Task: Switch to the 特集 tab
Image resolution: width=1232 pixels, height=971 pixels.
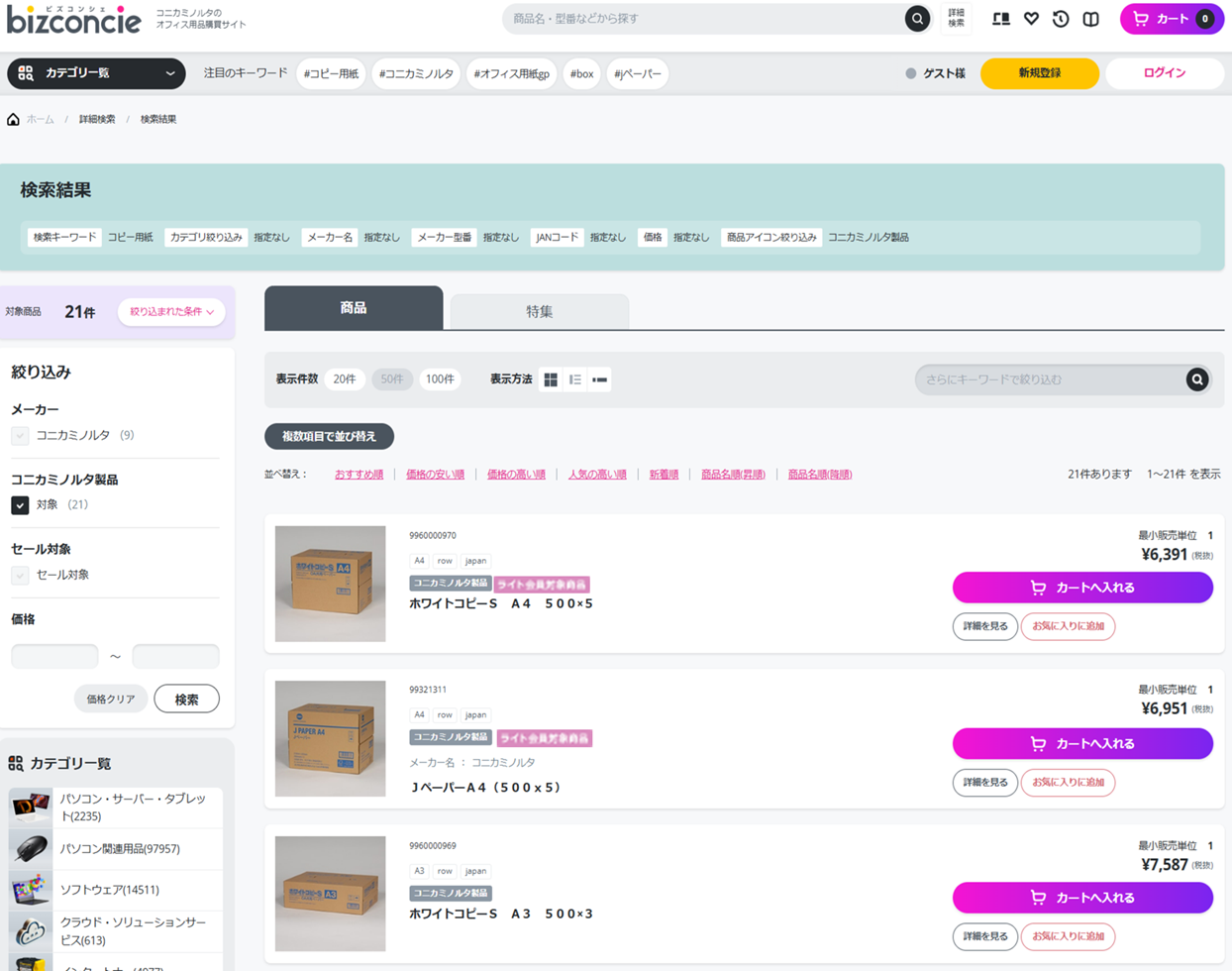Action: click(x=539, y=311)
